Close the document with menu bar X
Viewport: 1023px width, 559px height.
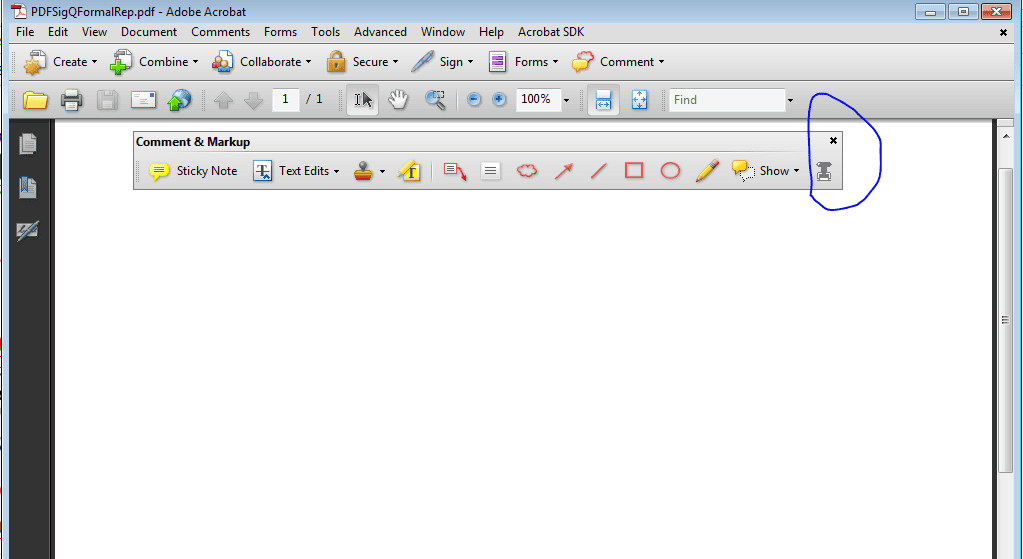(1003, 33)
